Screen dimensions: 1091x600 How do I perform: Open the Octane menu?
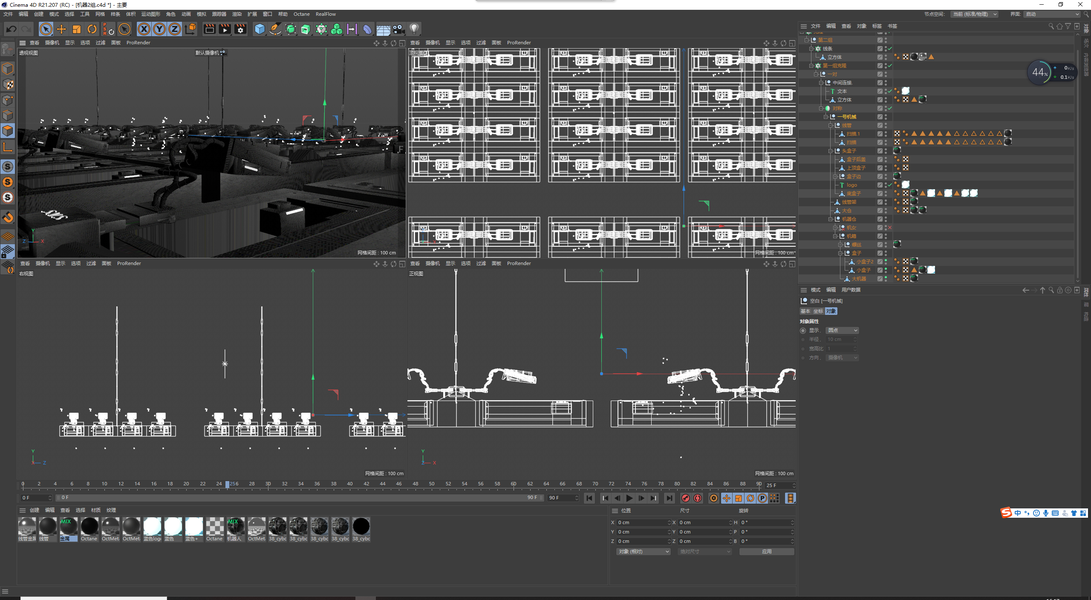pos(300,14)
